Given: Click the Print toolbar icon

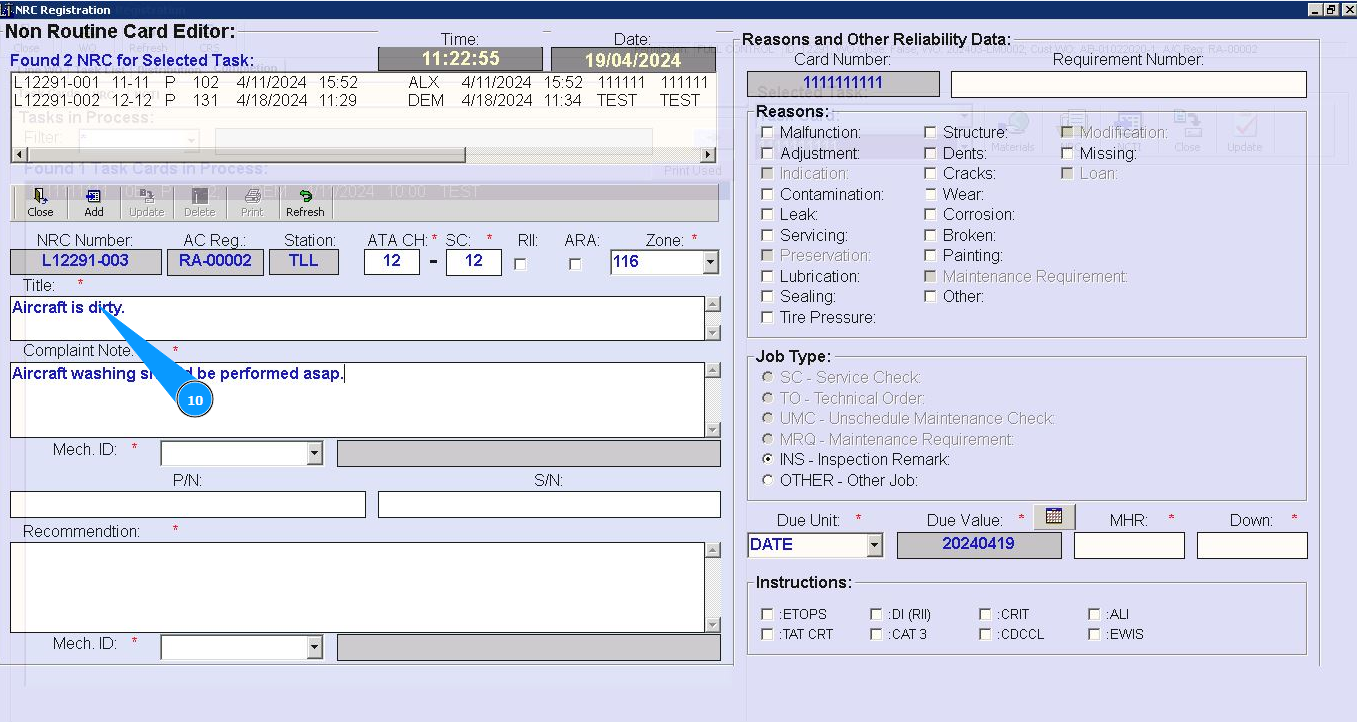Looking at the screenshot, I should (x=252, y=202).
